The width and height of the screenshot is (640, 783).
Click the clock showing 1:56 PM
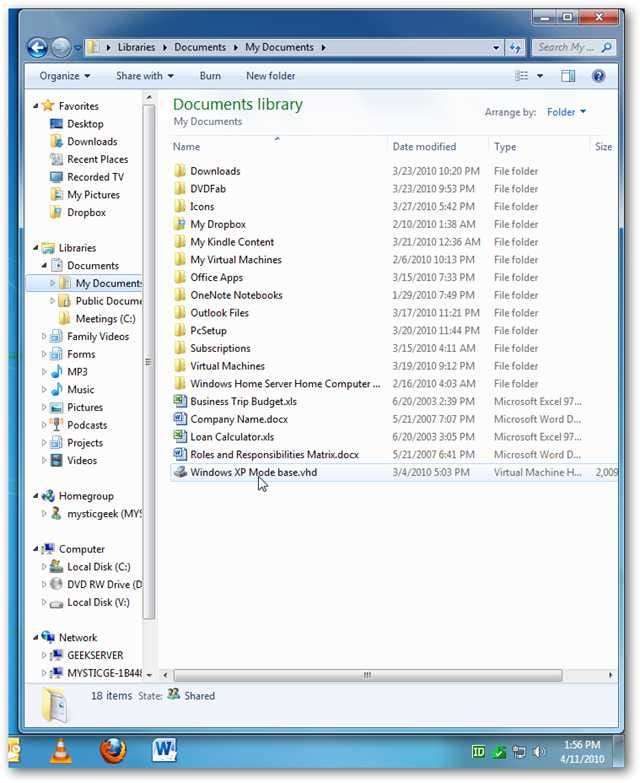point(582,745)
